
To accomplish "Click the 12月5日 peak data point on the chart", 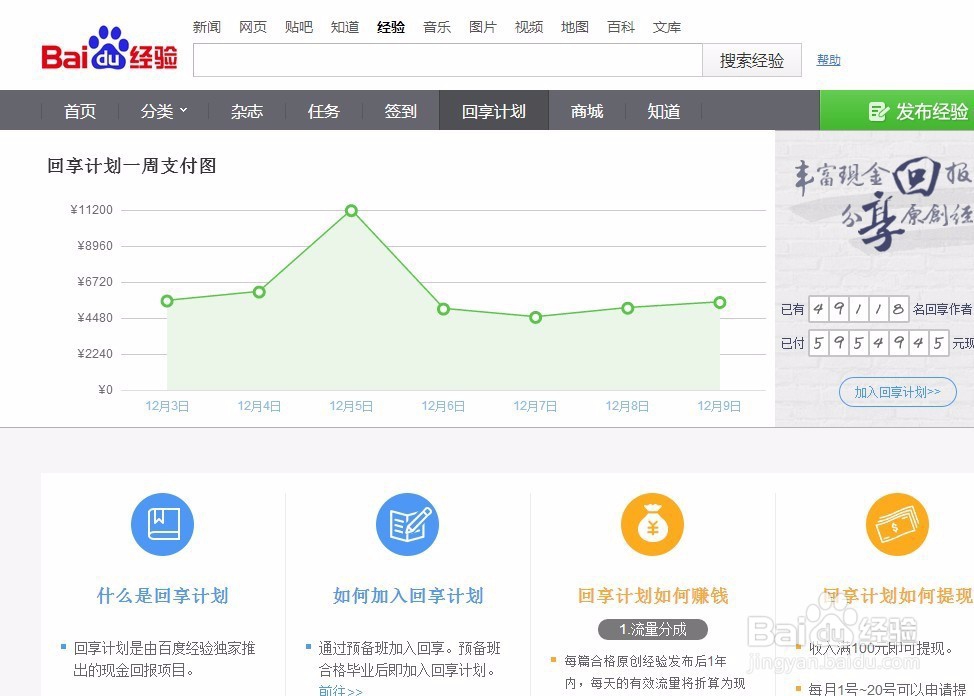I will click(x=351, y=211).
